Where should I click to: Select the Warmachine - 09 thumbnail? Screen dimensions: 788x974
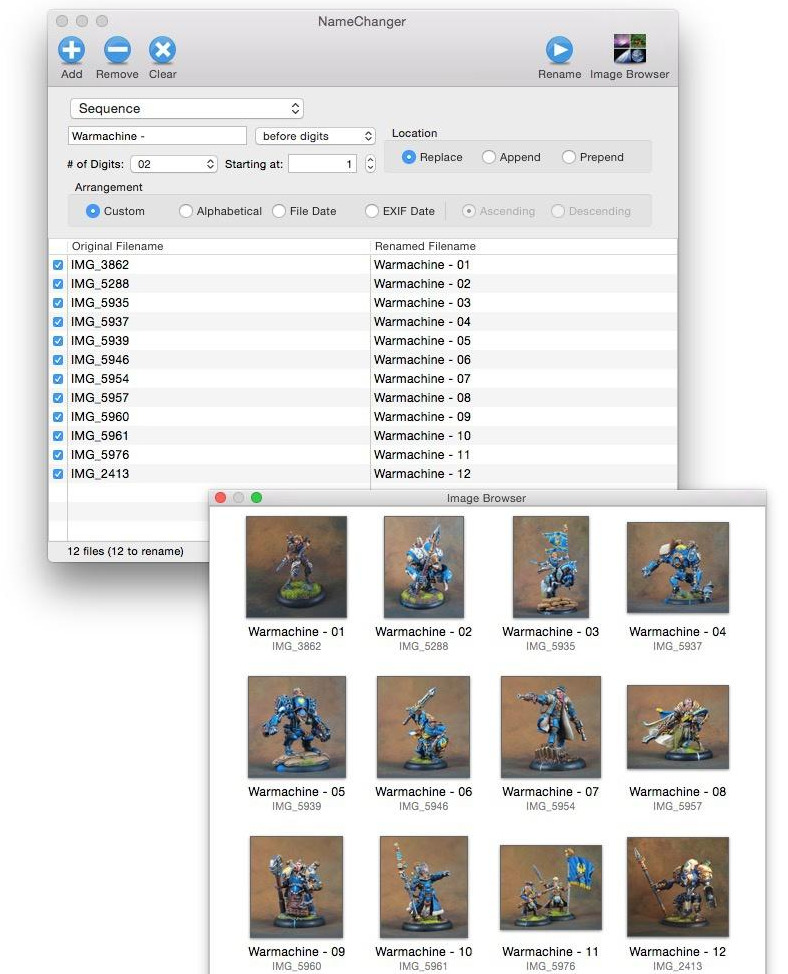296,887
